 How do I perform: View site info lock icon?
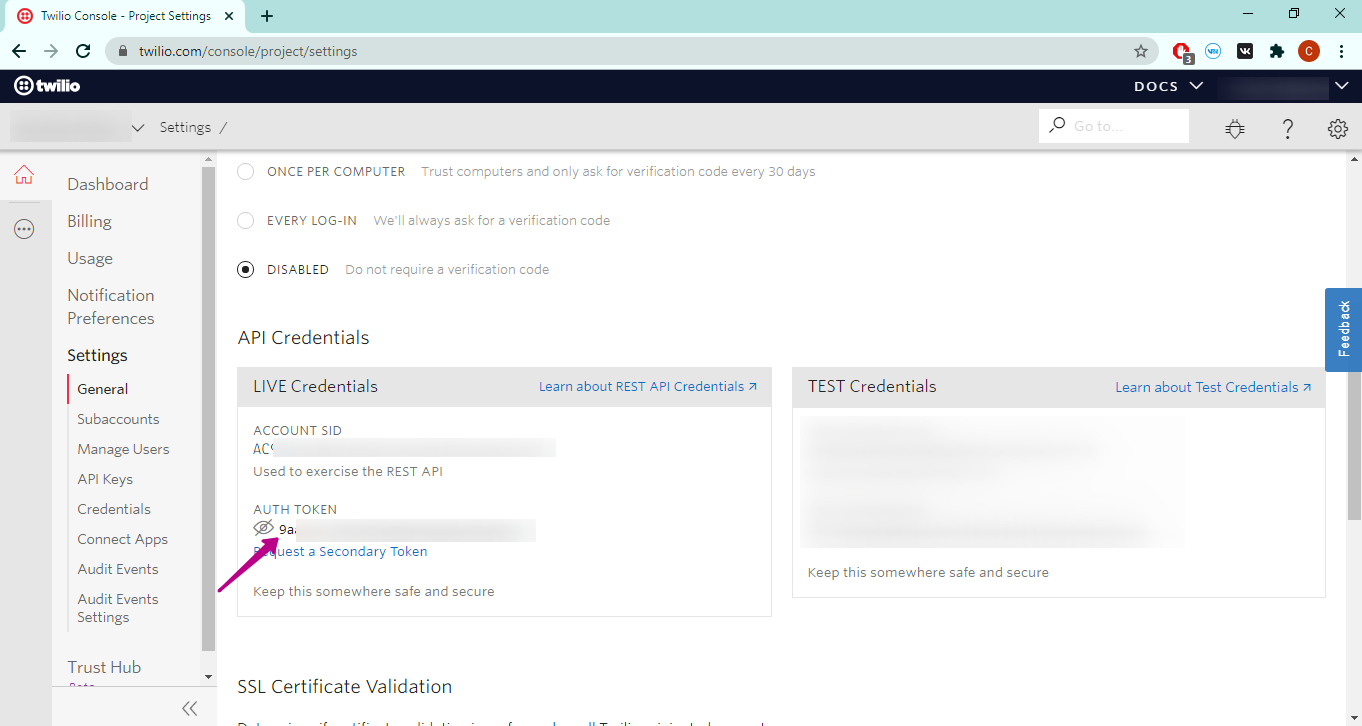tap(125, 51)
